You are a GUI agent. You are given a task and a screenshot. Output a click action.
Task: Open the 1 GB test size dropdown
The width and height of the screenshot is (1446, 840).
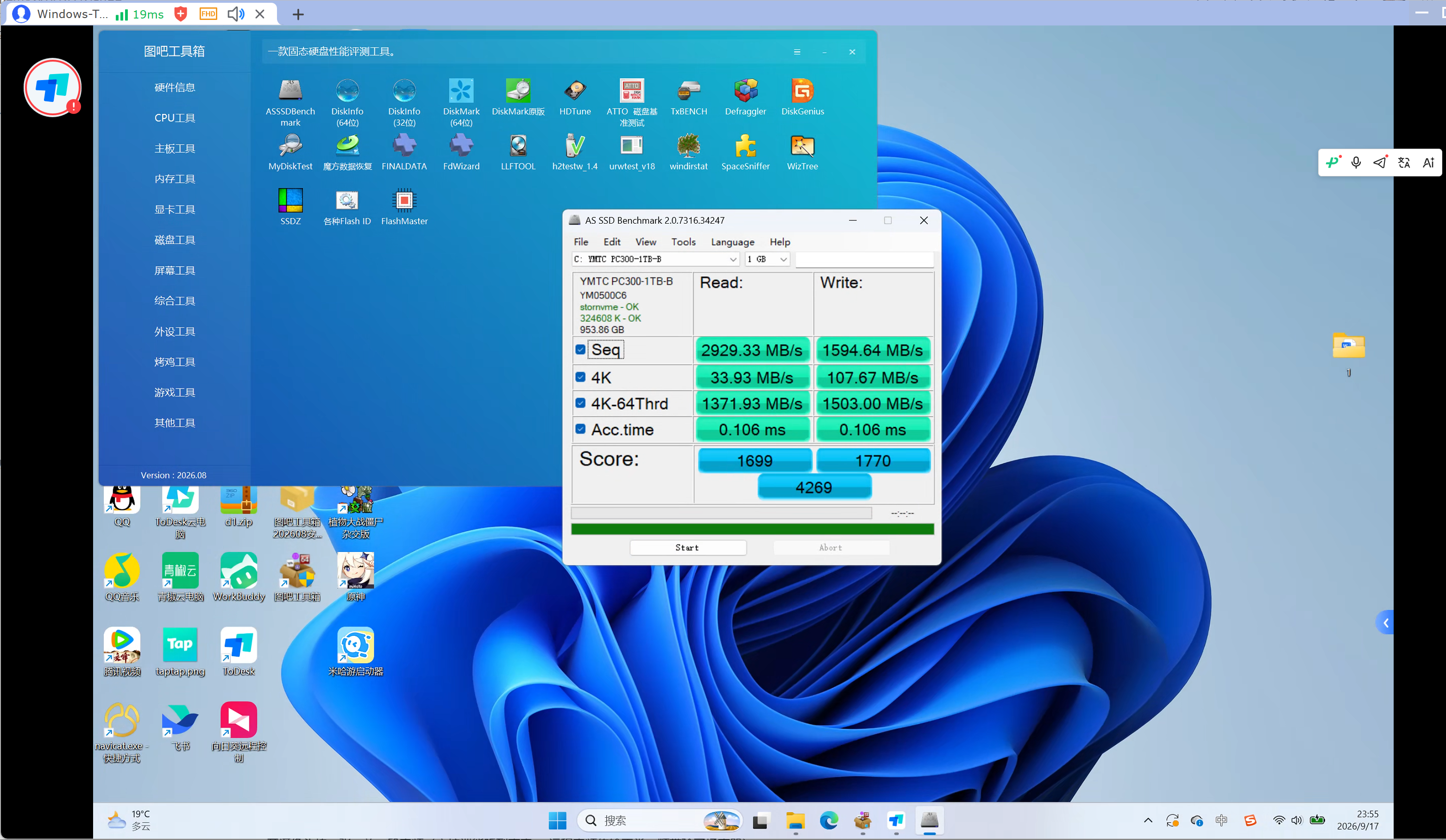tap(767, 259)
